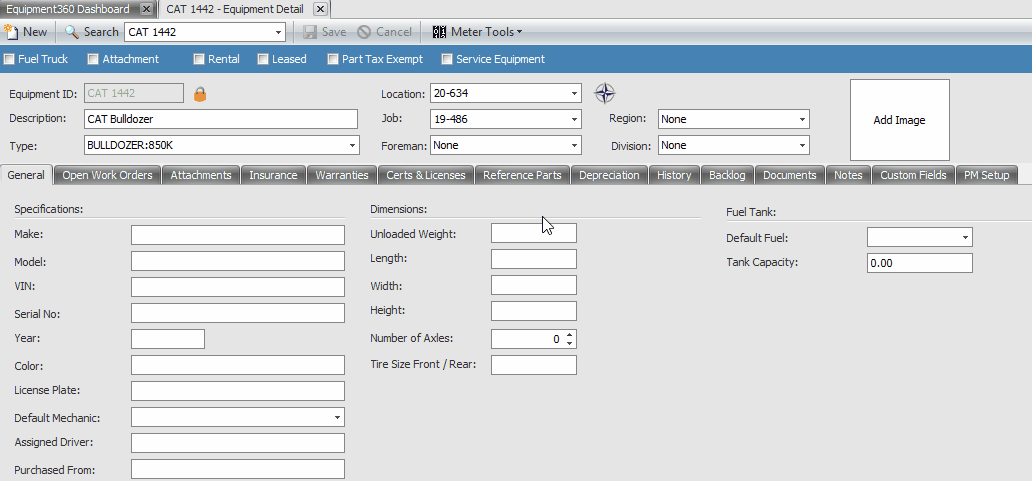
Task: Expand the Foreman dropdown
Action: 575,145
